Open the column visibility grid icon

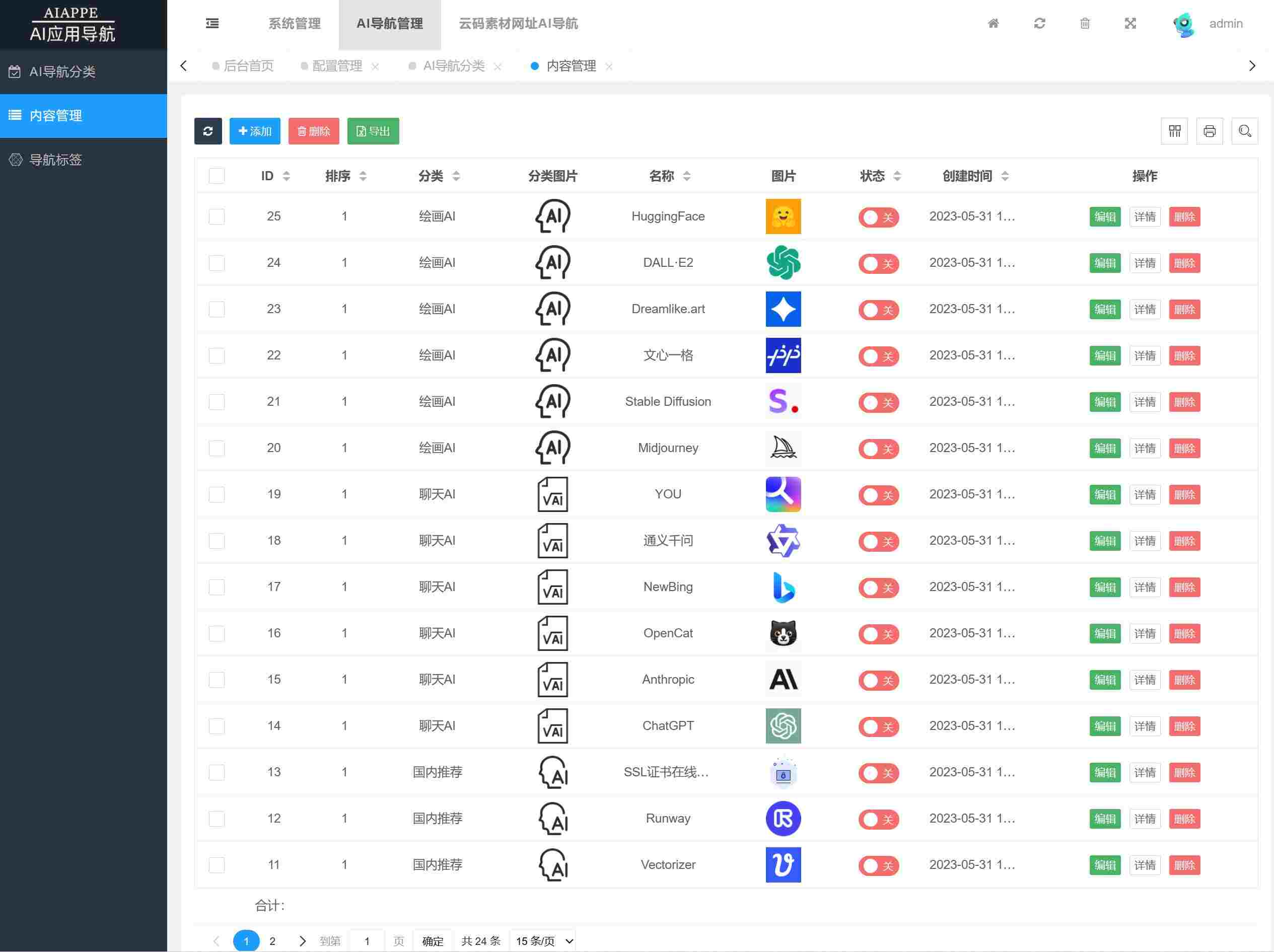1174,131
